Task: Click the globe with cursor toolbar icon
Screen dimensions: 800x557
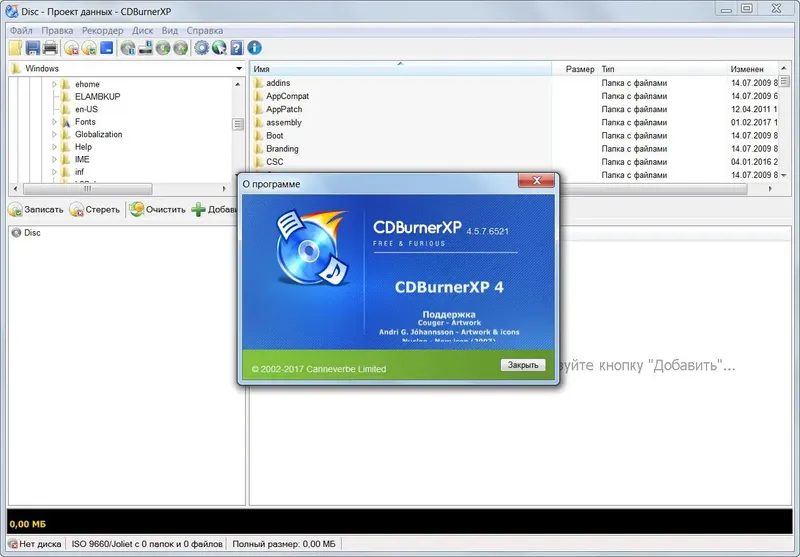Action: pos(219,48)
